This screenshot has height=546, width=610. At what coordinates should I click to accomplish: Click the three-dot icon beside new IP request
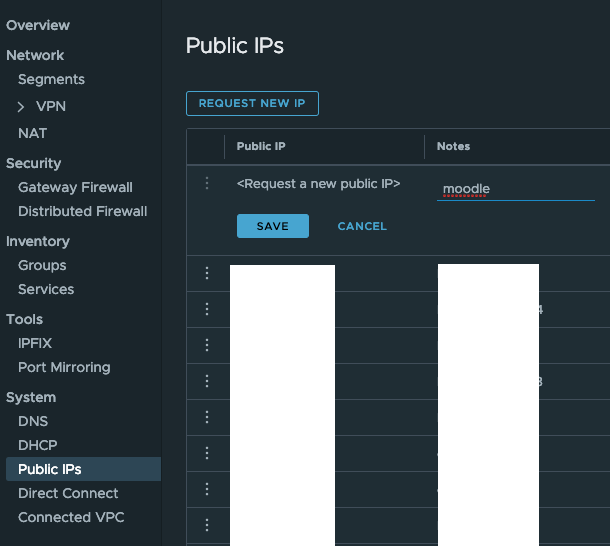207,183
